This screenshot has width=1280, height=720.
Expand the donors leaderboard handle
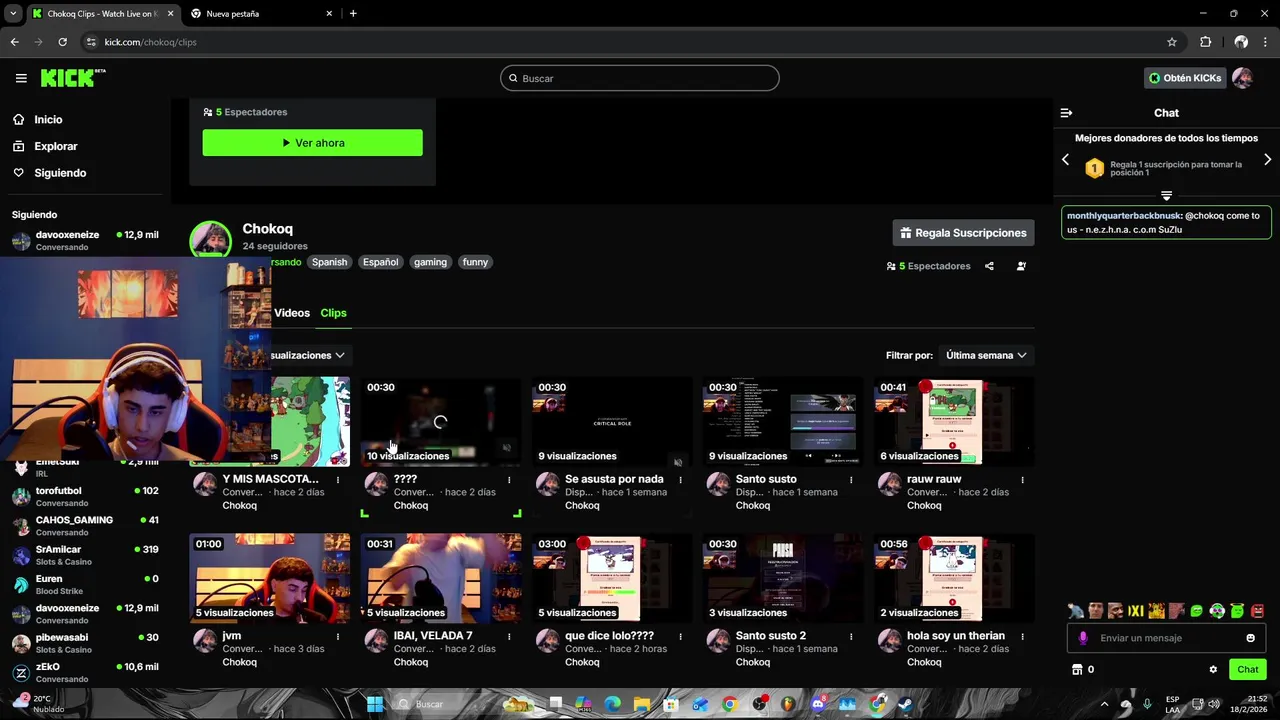tap(1166, 195)
